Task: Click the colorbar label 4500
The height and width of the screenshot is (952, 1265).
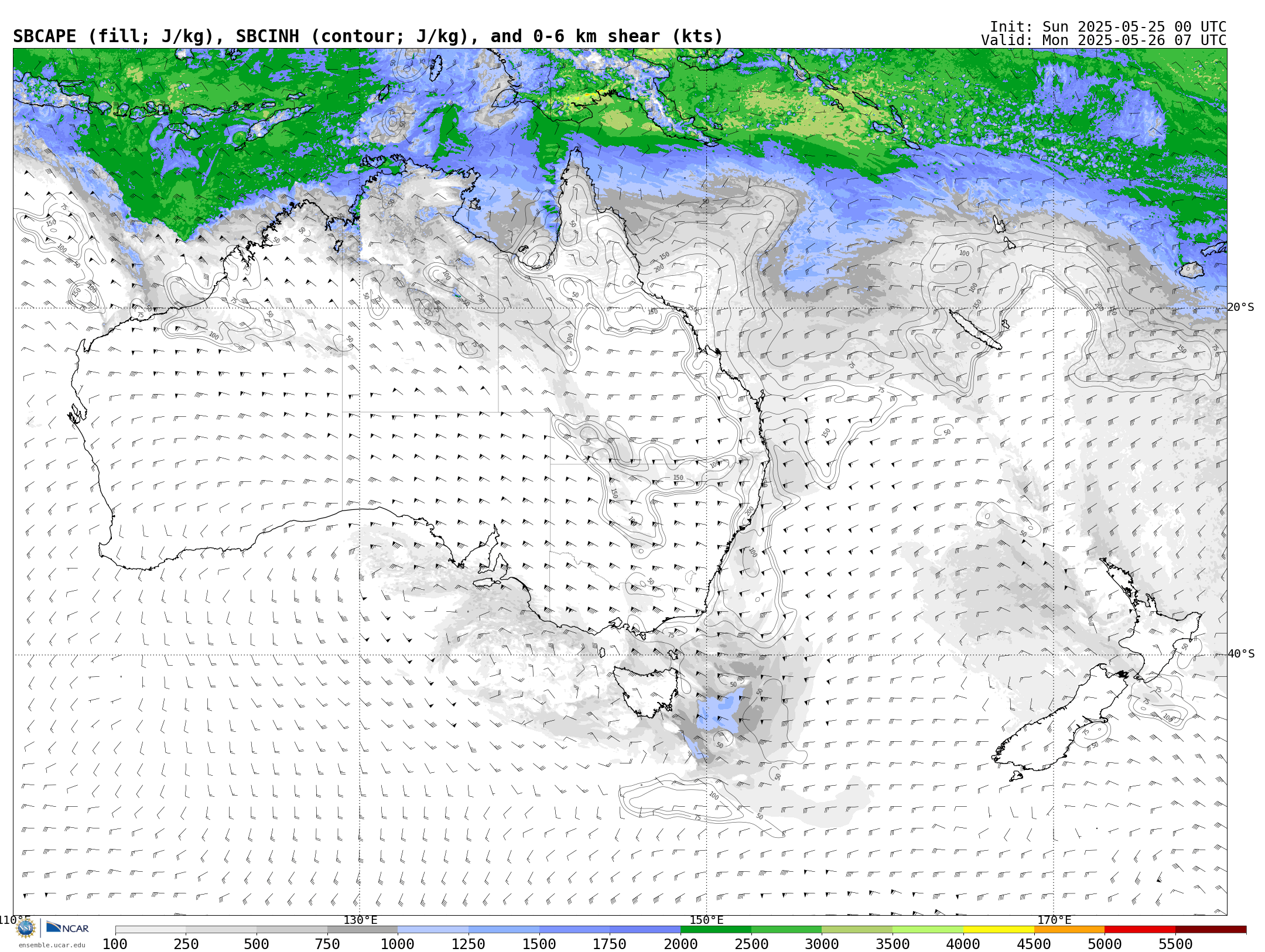Action: point(1034,944)
